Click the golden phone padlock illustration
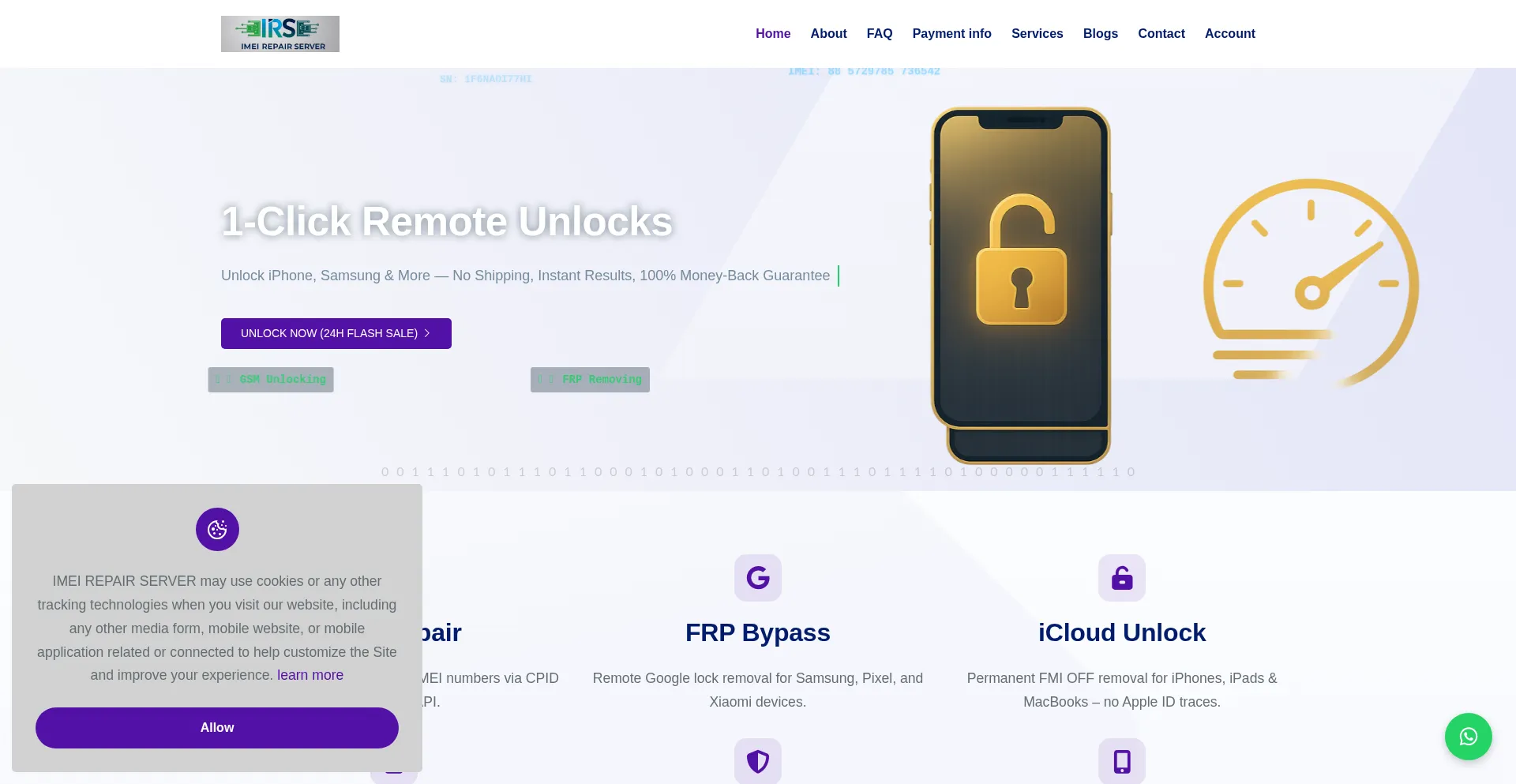Image resolution: width=1516 pixels, height=784 pixels. (x=1021, y=284)
